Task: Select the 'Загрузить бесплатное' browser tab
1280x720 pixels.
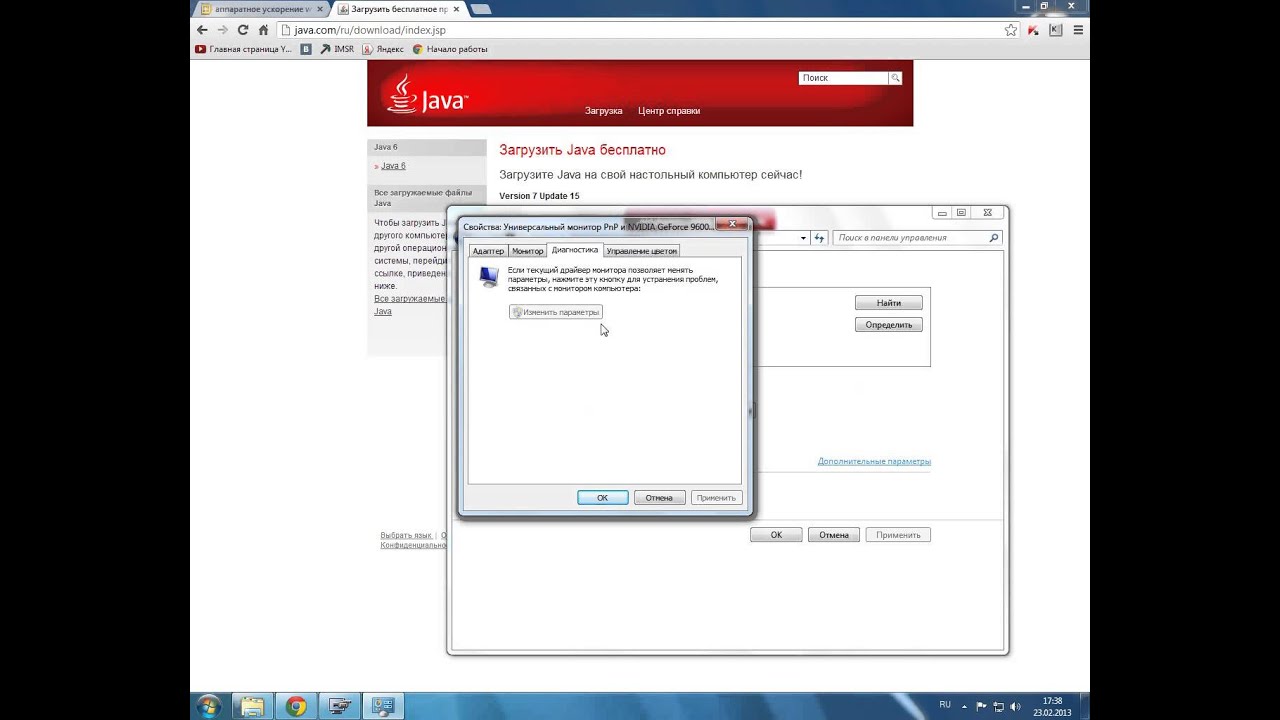Action: point(398,9)
